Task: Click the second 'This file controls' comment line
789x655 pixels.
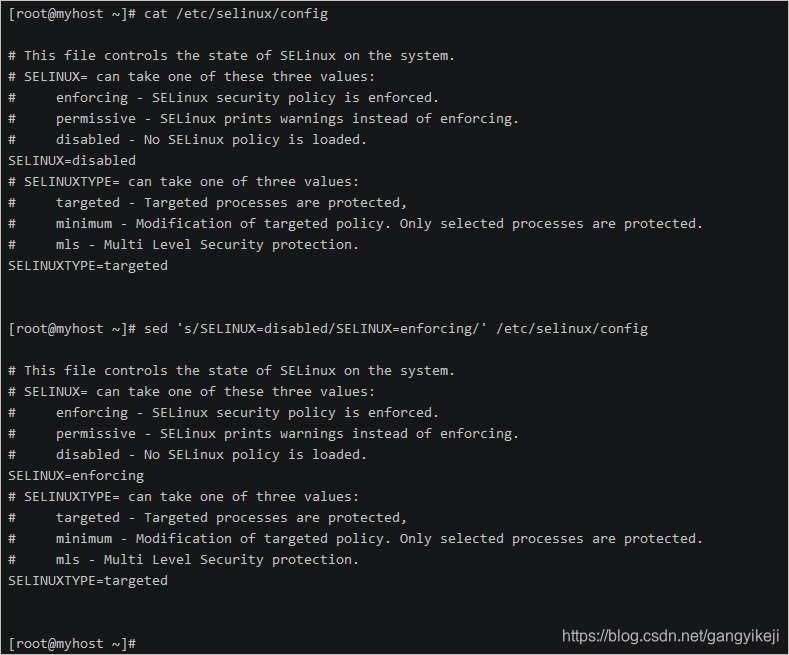Action: [231, 371]
